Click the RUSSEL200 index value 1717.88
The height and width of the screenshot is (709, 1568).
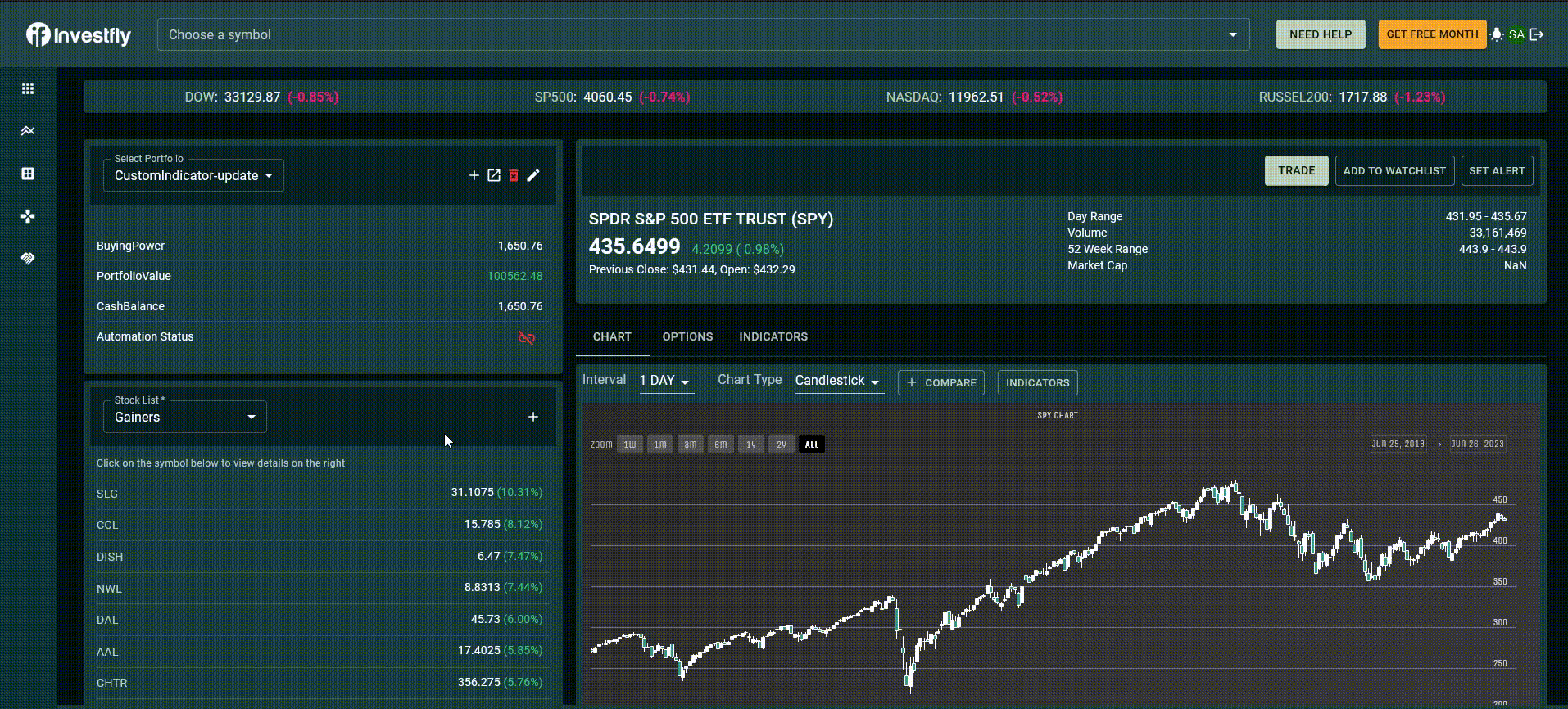1362,97
